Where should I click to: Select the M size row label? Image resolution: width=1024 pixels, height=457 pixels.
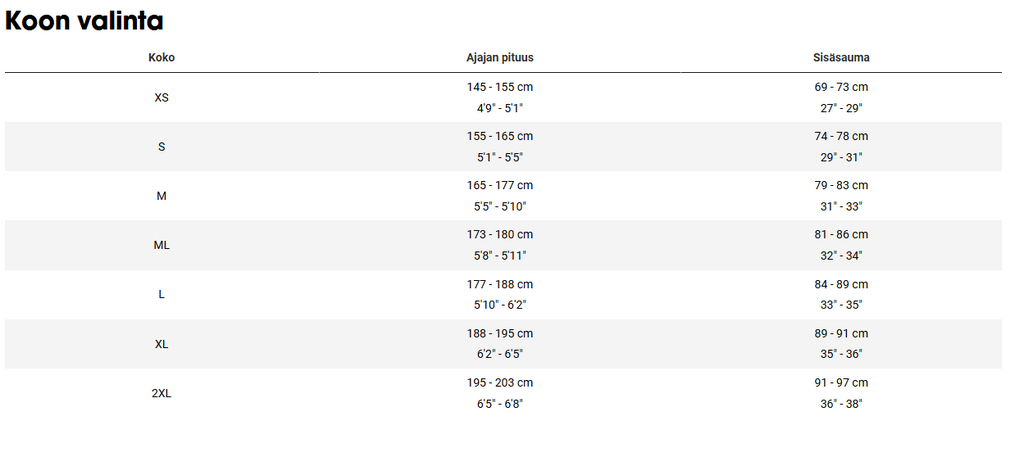[x=161, y=196]
